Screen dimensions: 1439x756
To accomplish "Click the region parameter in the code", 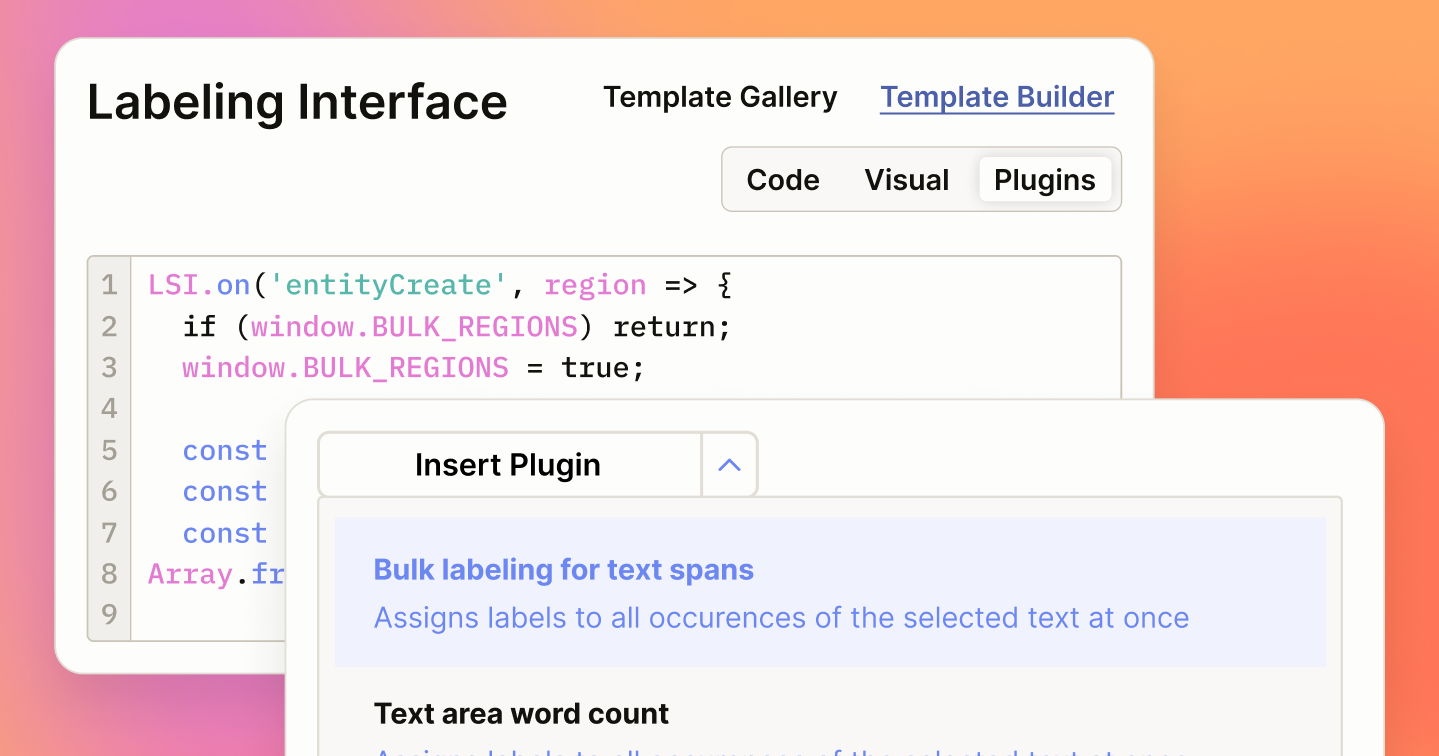I will pos(595,285).
